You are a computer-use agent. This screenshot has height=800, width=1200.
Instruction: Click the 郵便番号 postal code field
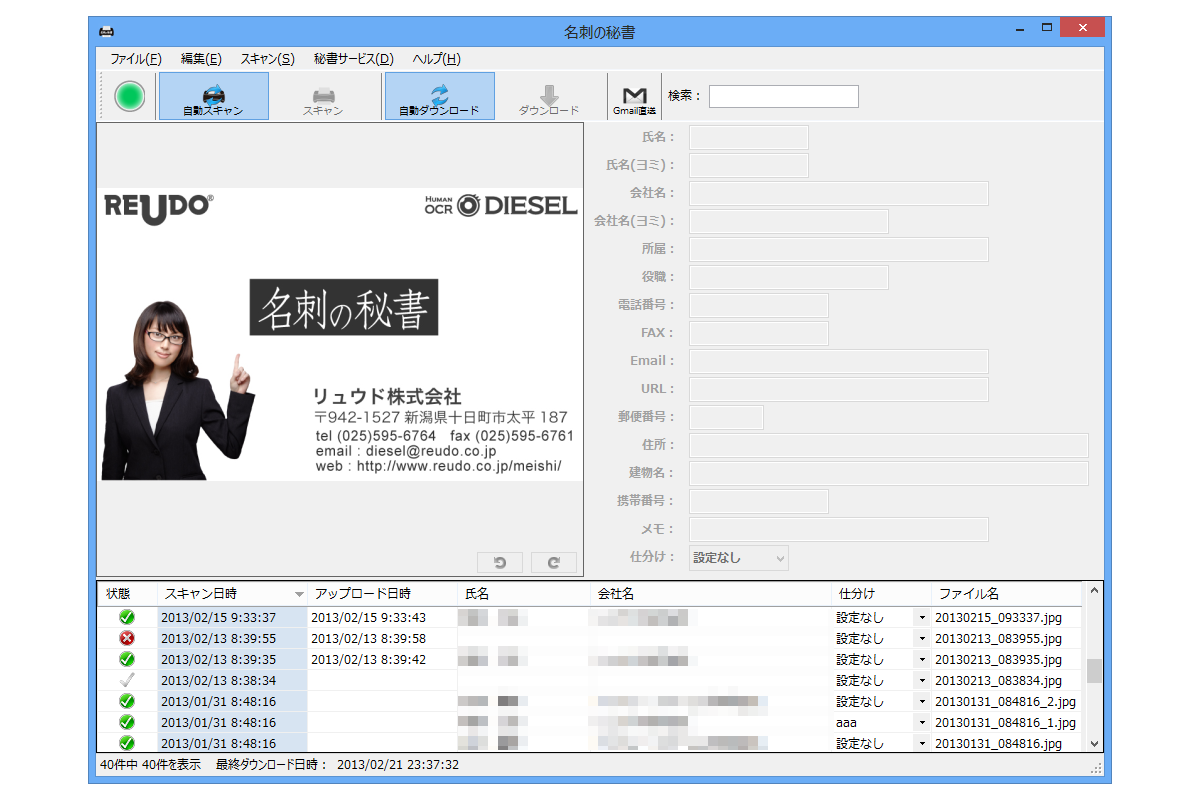pos(726,417)
